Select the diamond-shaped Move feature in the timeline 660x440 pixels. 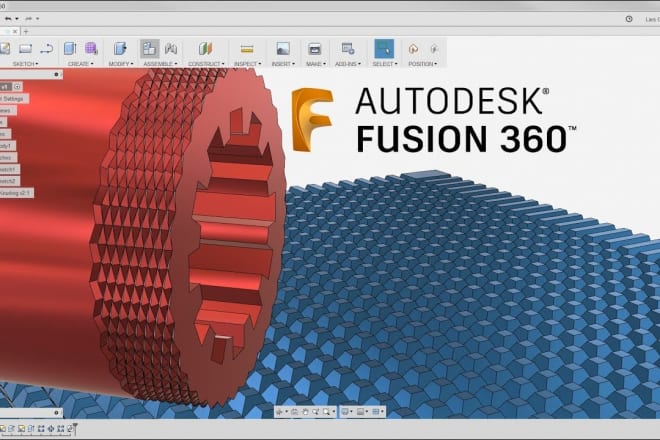(x=51, y=429)
